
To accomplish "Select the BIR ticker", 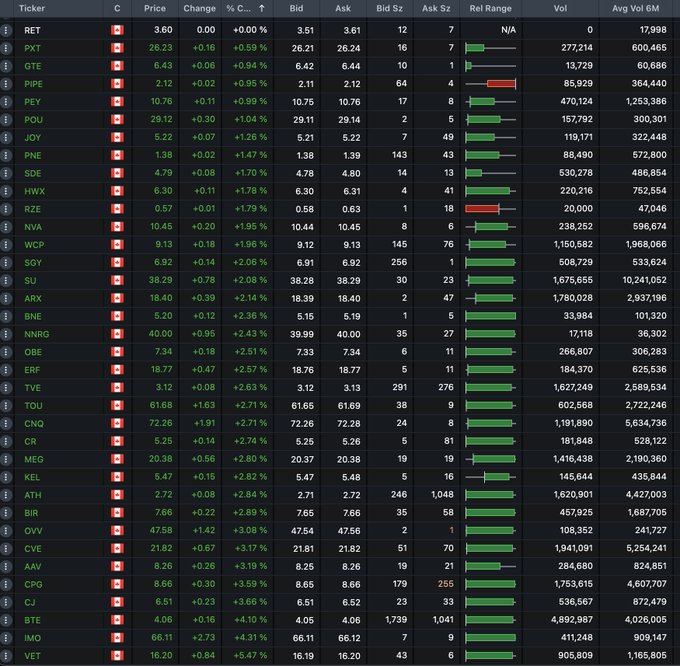I will [31, 513].
